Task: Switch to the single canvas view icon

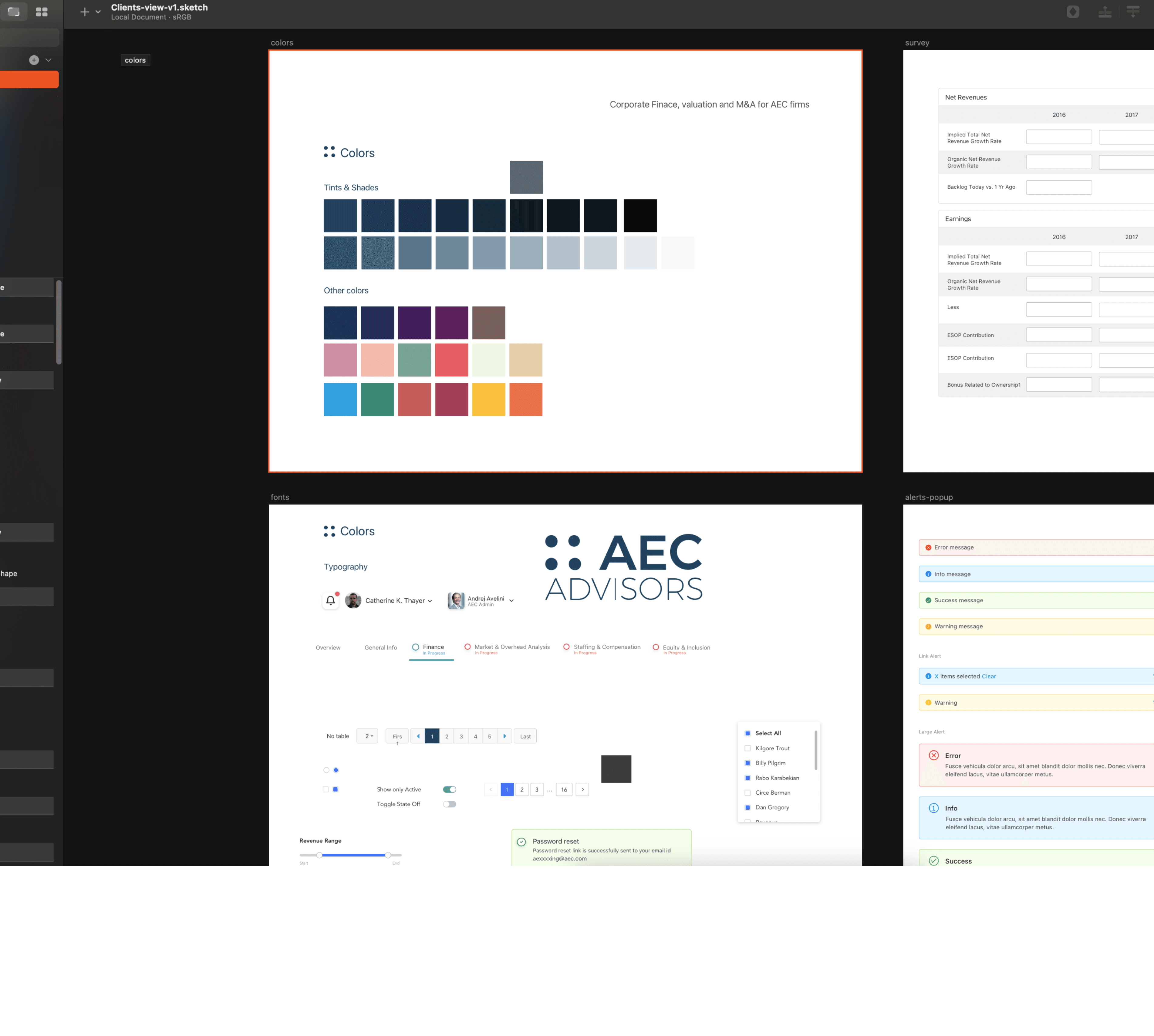Action: (x=14, y=12)
